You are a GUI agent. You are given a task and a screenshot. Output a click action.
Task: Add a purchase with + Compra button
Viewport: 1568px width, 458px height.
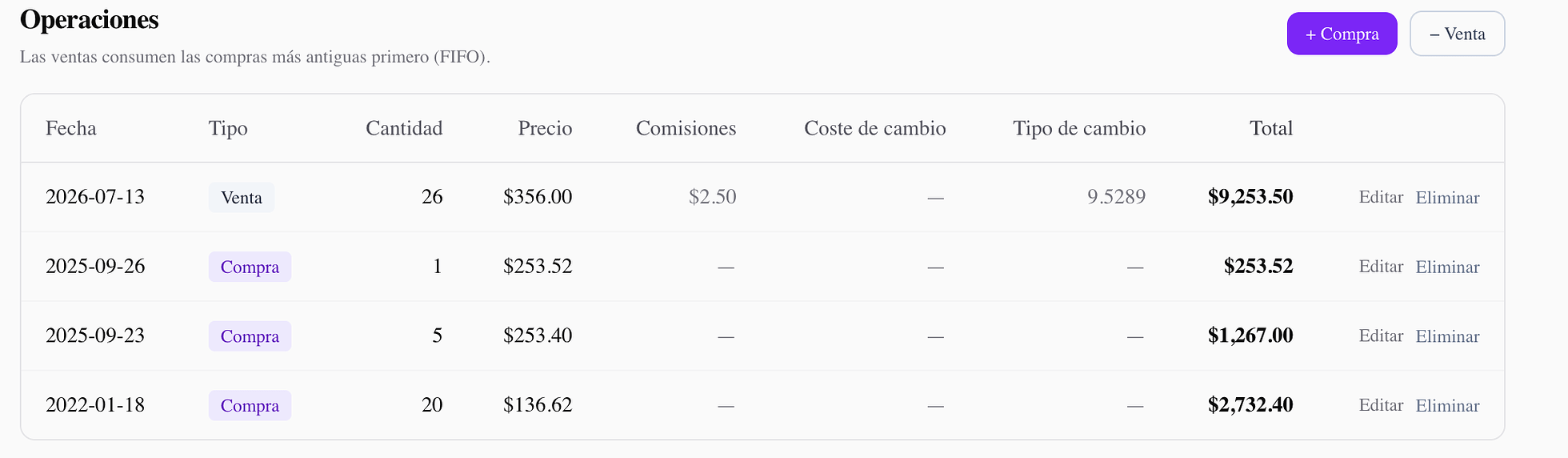pyautogui.click(x=1342, y=34)
